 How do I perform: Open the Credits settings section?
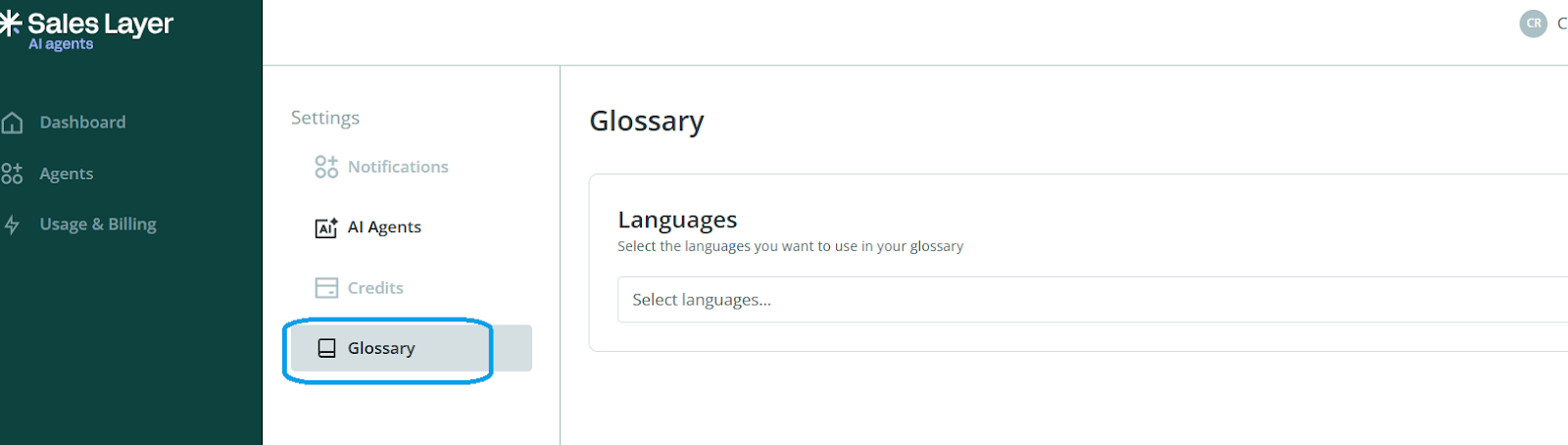click(x=375, y=288)
